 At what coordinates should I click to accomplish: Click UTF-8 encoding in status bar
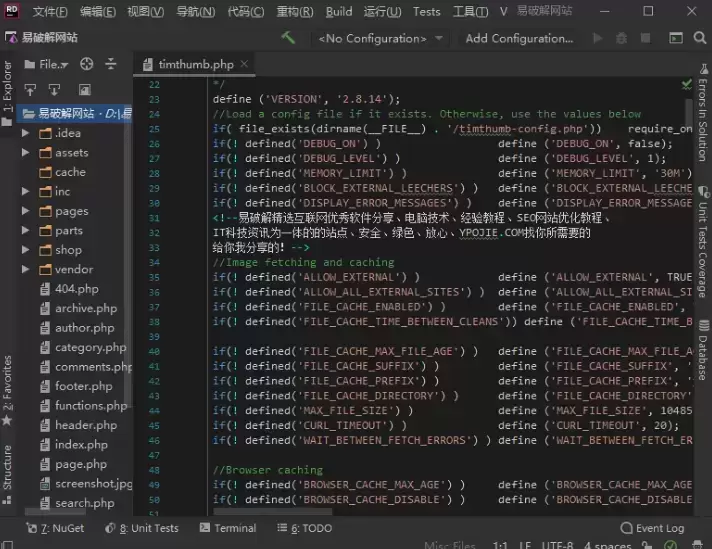click(x=557, y=544)
